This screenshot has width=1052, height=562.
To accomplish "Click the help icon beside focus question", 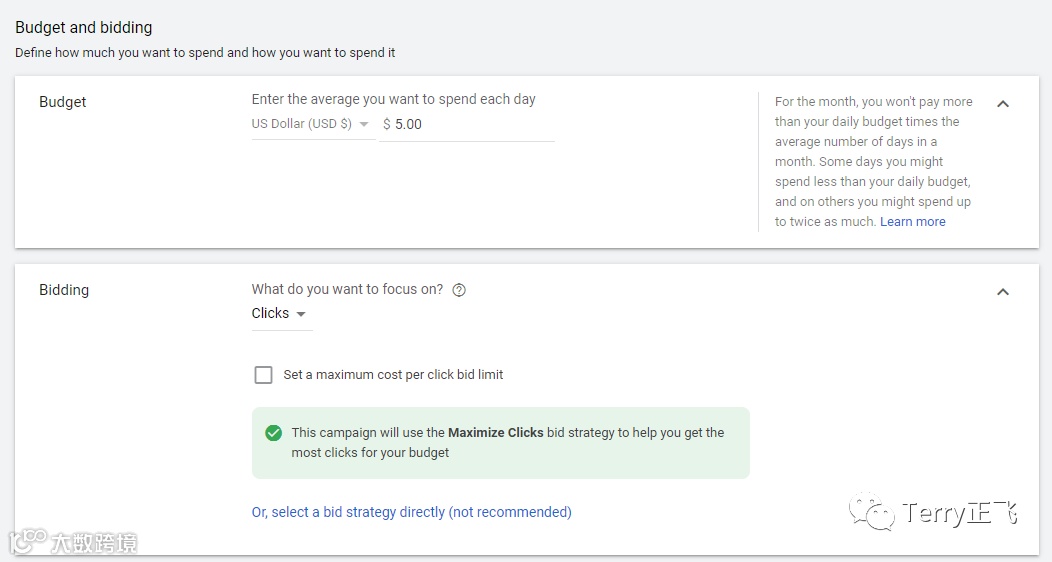I will [459, 290].
